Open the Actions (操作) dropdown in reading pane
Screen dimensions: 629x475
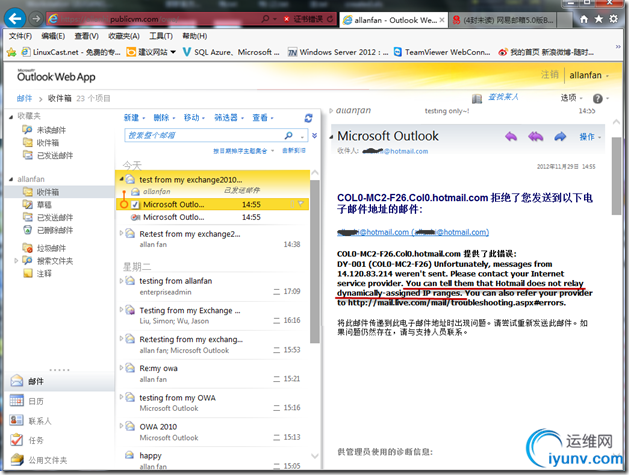point(590,137)
